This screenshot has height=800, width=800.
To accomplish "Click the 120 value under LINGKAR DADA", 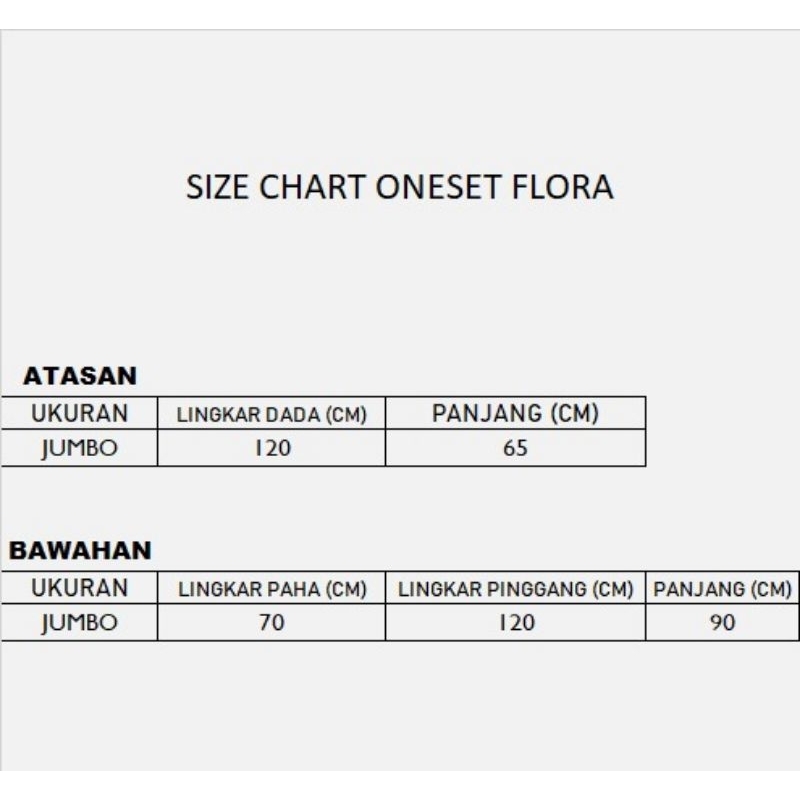I will [x=271, y=449].
